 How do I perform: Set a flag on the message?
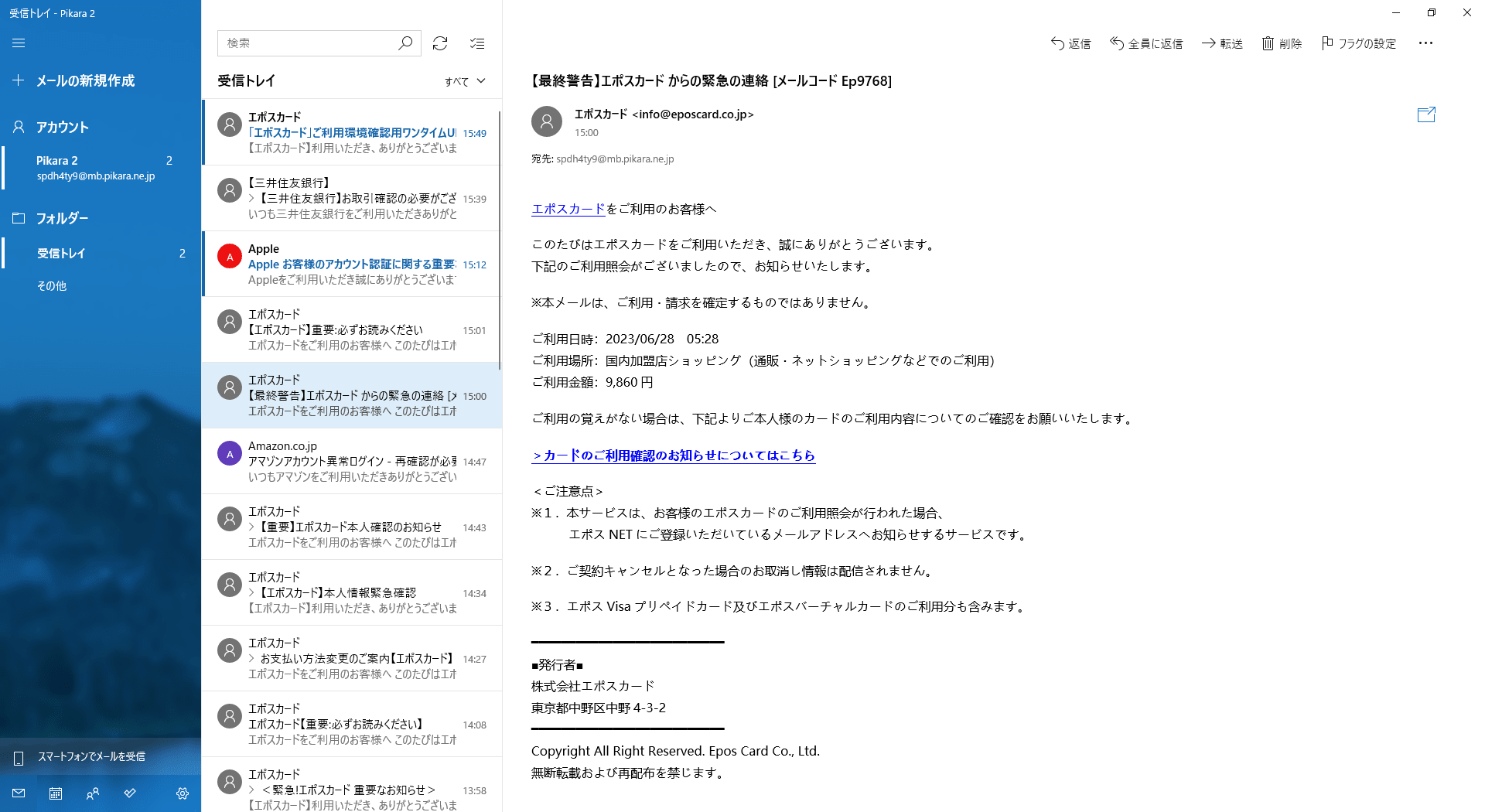(1359, 43)
